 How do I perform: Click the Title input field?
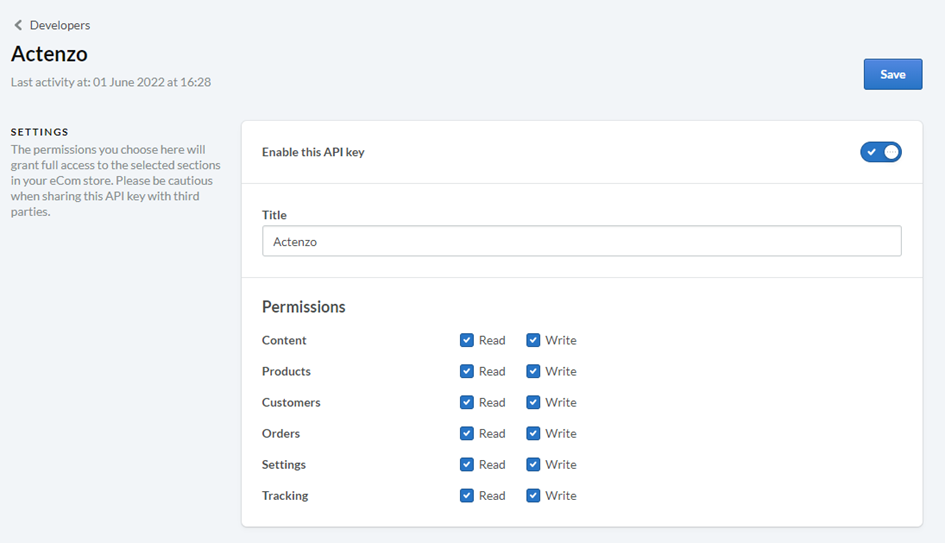click(x=582, y=241)
